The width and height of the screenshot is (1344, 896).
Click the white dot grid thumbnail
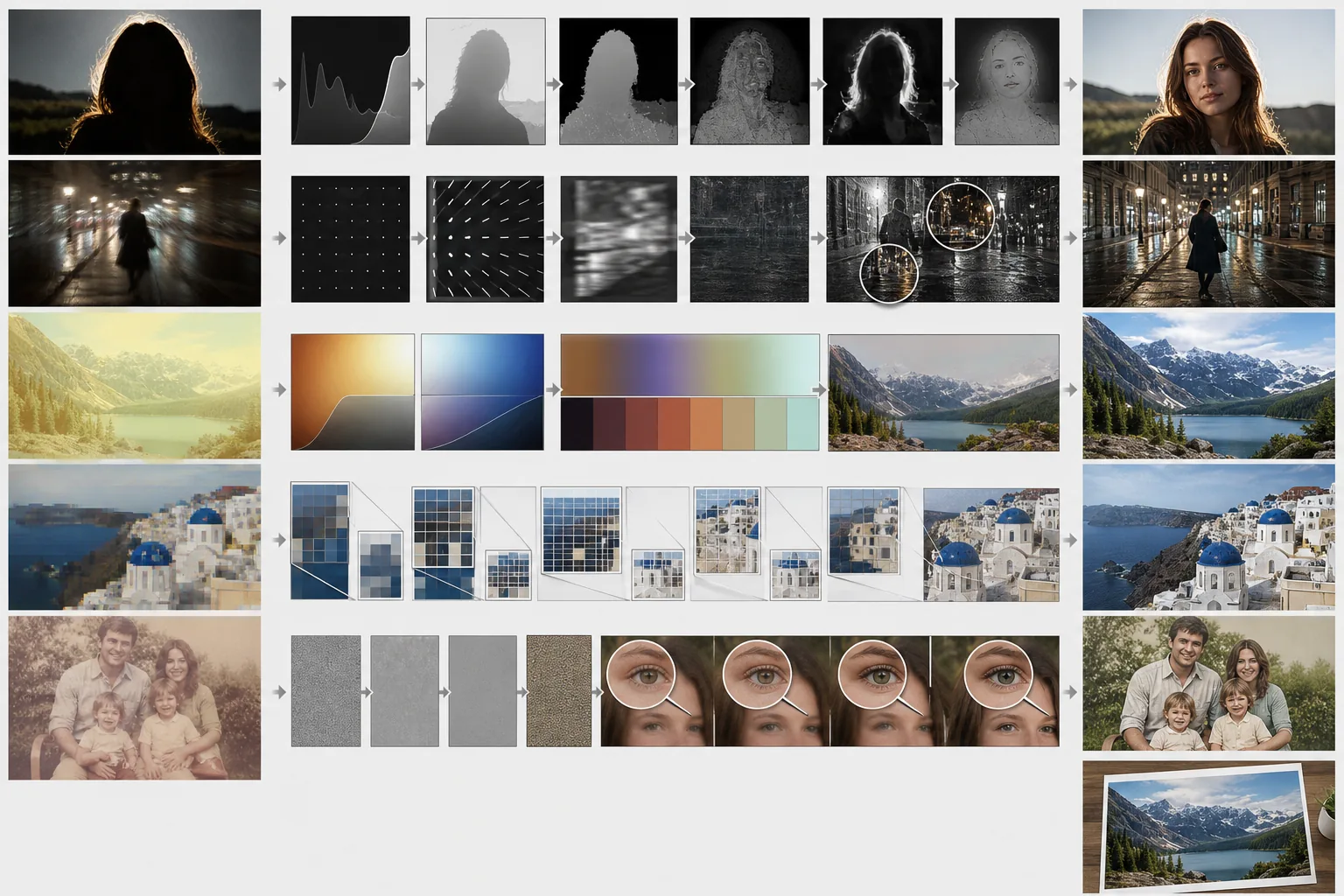click(350, 239)
